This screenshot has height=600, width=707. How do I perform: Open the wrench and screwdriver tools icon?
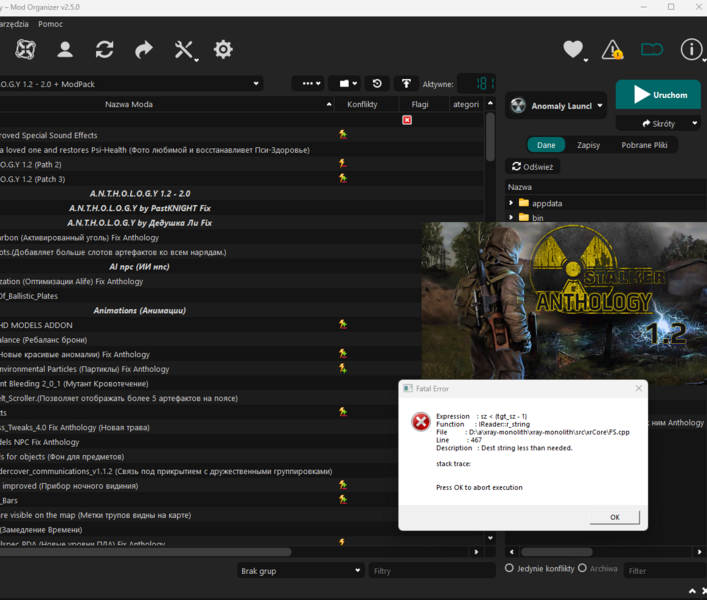tap(184, 50)
